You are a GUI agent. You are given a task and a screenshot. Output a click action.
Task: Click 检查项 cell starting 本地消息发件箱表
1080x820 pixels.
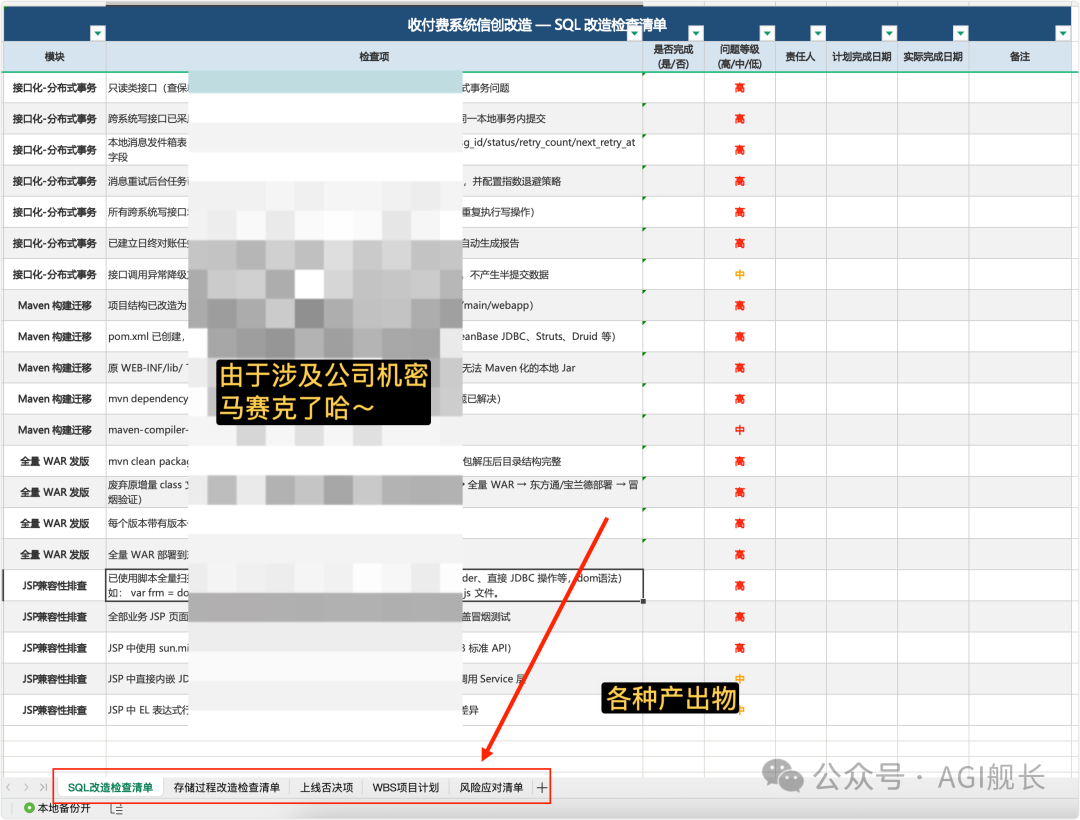point(374,149)
